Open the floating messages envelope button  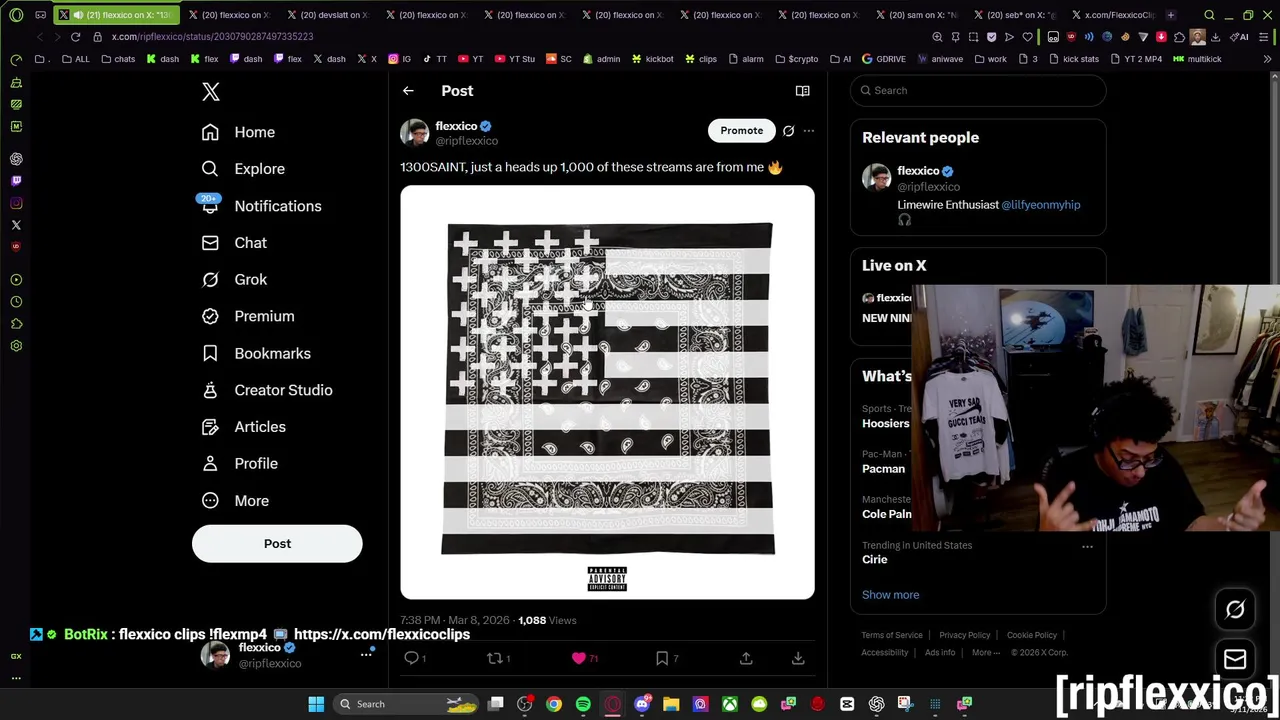[1235, 659]
